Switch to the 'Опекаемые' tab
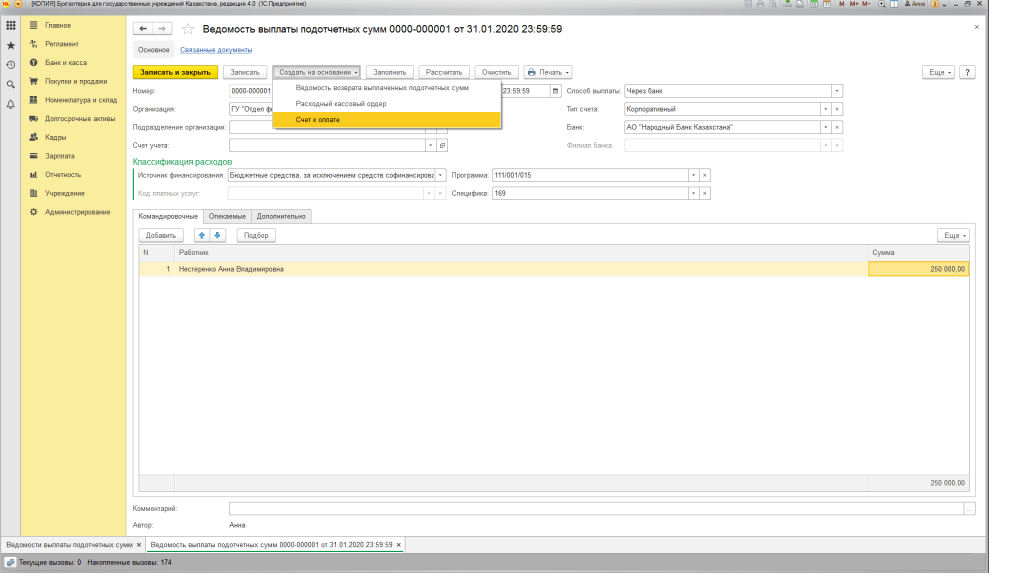Image resolution: width=1024 pixels, height=576 pixels. click(227, 216)
